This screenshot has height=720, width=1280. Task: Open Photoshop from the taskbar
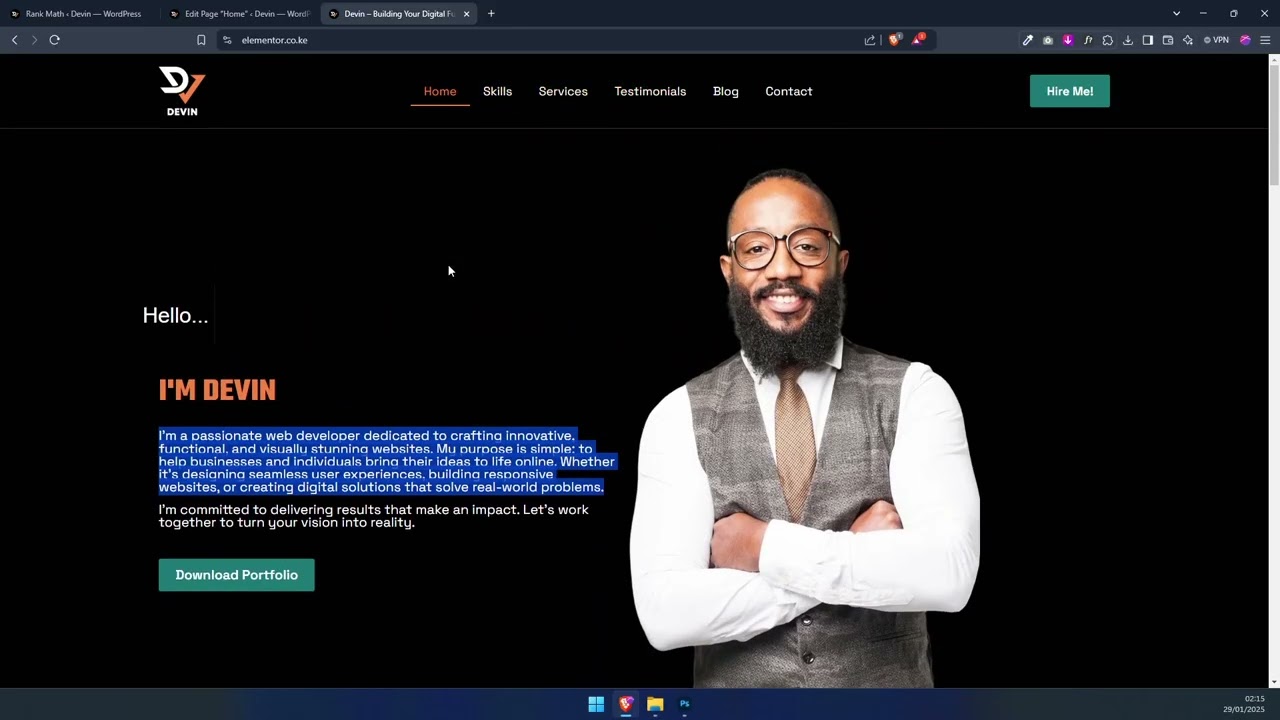685,704
